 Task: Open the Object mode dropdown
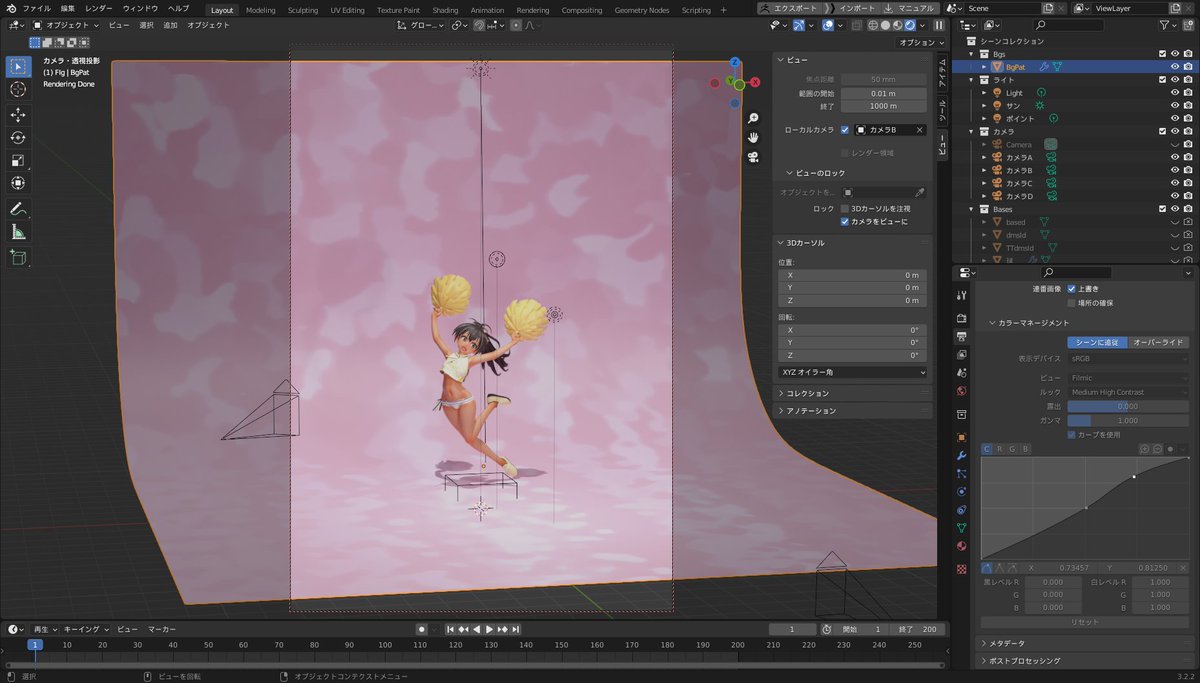(66, 25)
